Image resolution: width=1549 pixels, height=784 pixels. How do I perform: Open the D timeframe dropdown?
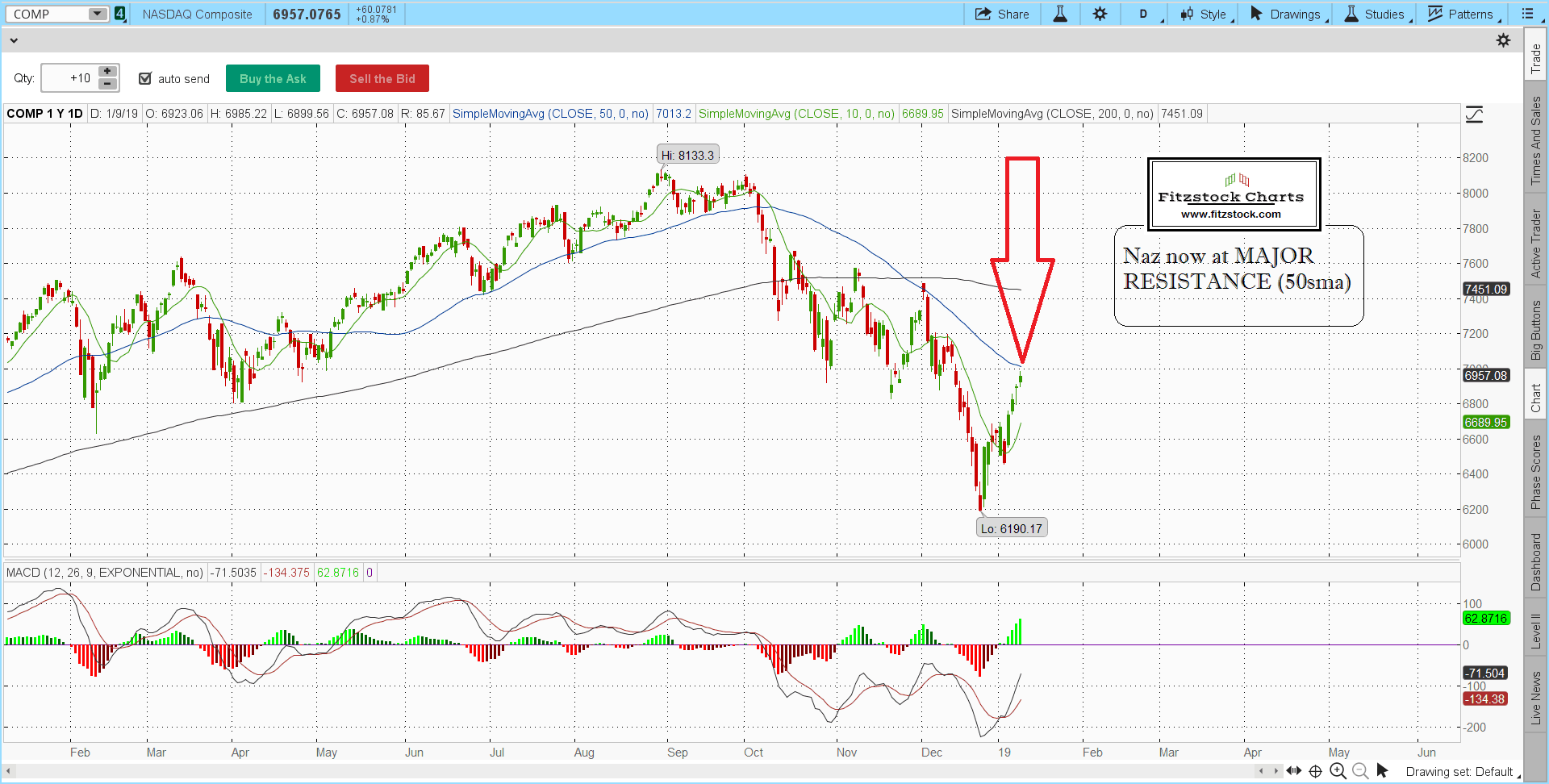pyautogui.click(x=1144, y=14)
